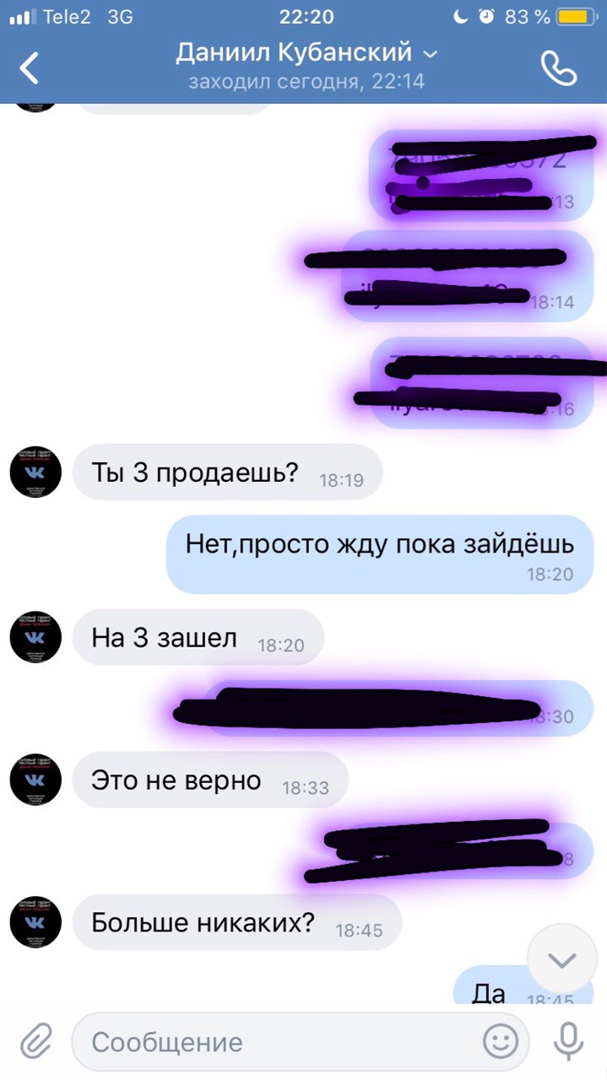
Task: Tap the battery indicator in status bar
Action: click(578, 17)
